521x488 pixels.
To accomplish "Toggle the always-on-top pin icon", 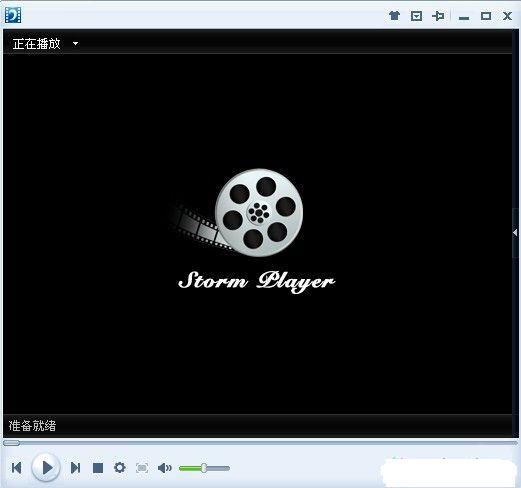I will point(438,16).
